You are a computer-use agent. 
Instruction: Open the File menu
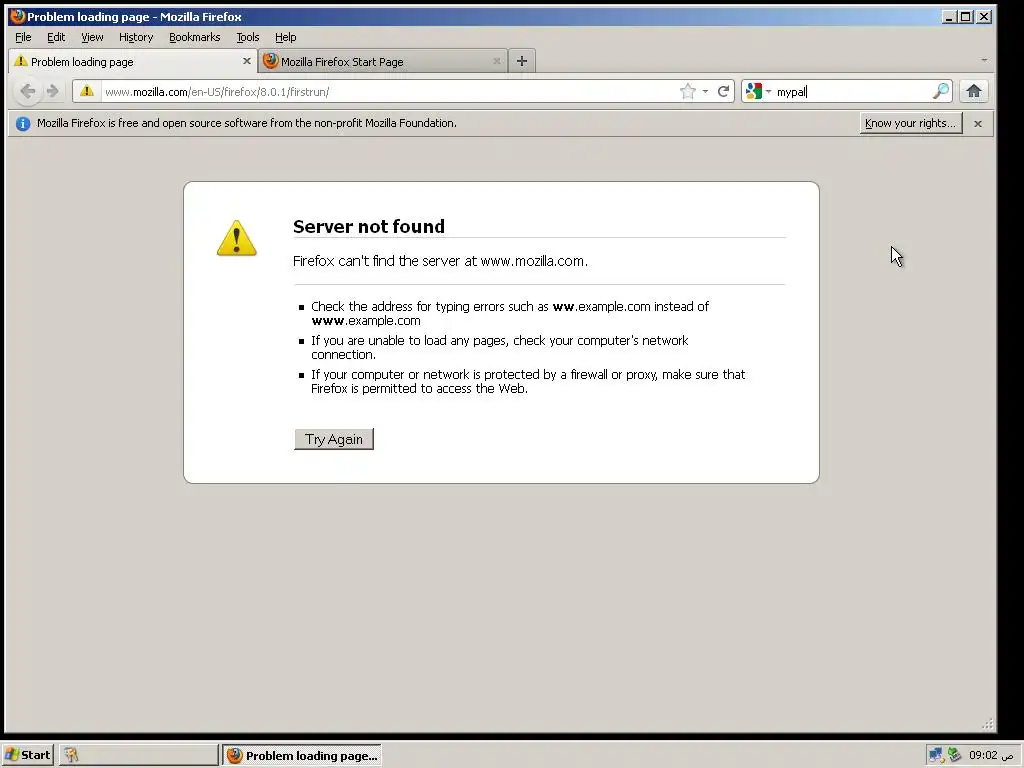(23, 37)
